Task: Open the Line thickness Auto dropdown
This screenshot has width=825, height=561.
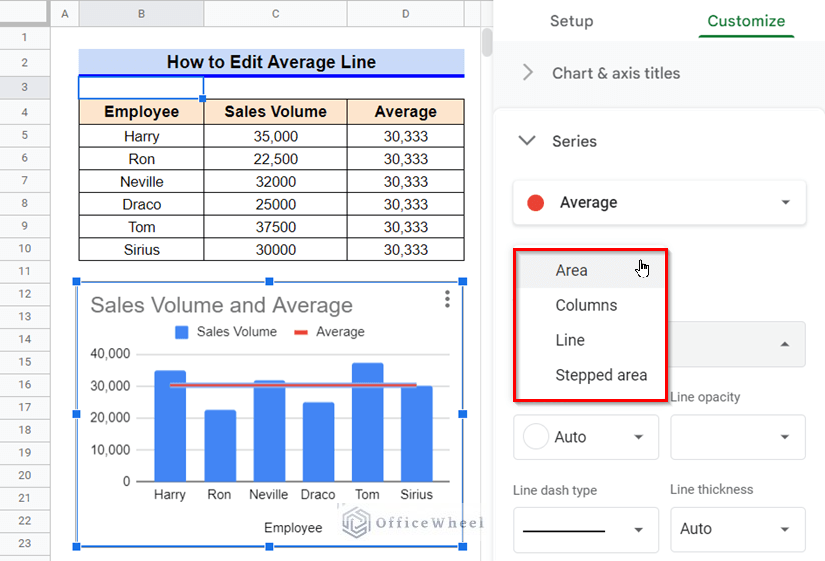Action: 738,529
